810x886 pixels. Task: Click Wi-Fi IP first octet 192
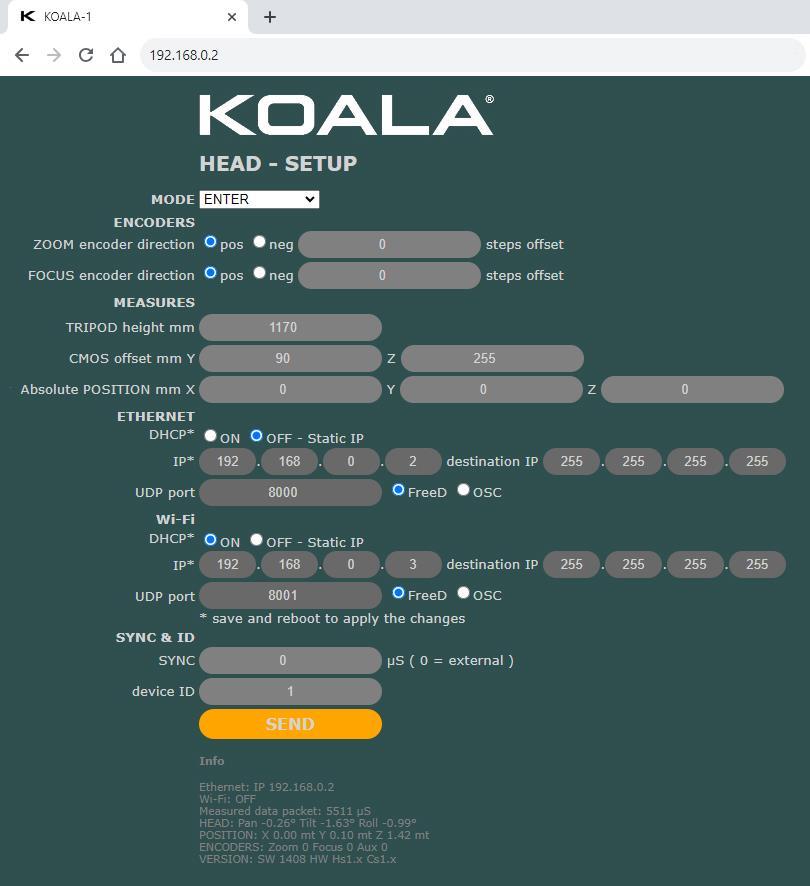pyautogui.click(x=228, y=564)
